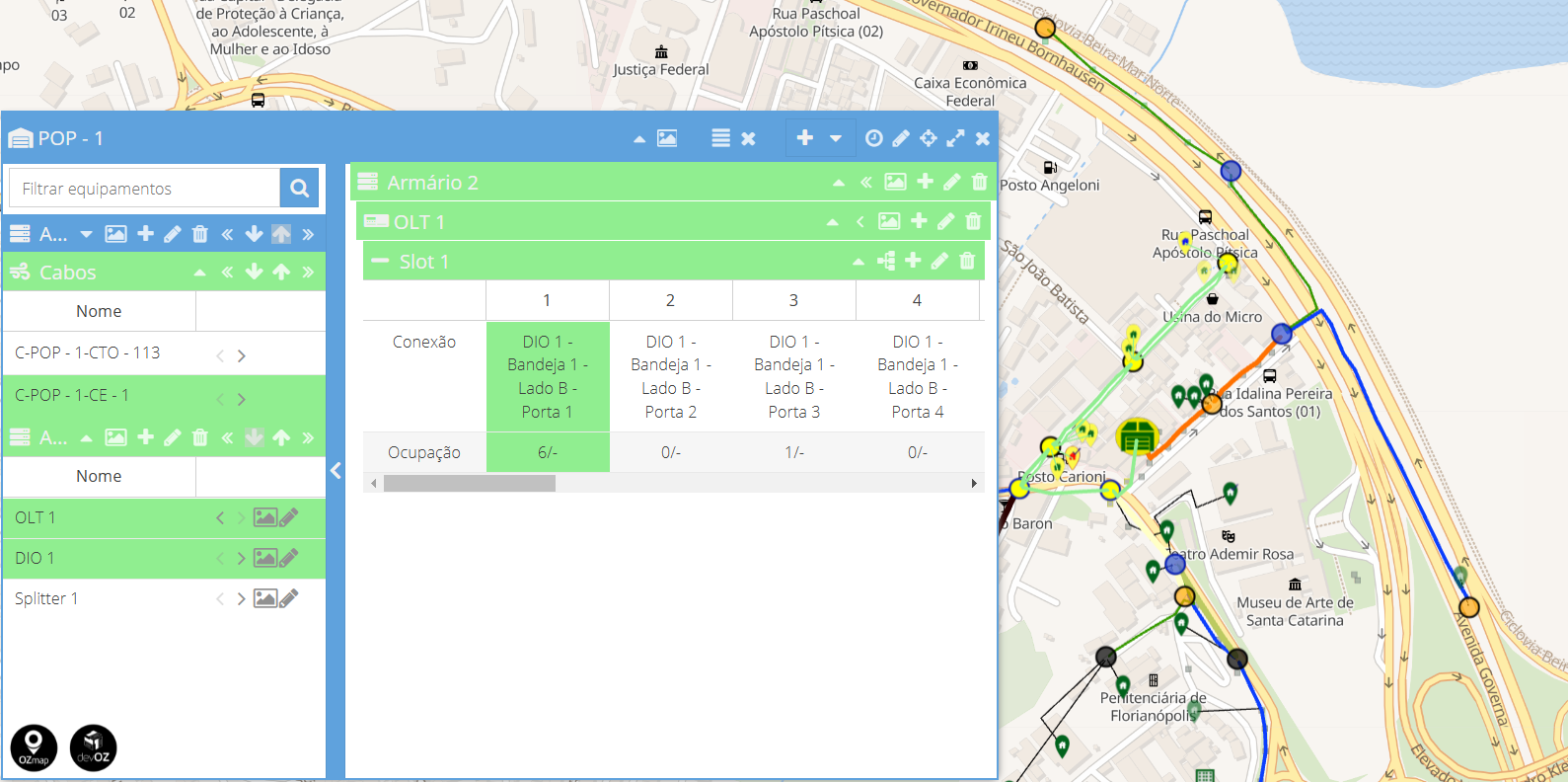
Task: Click the pencil edit icon in POP - 1 header
Action: pyautogui.click(x=901, y=138)
